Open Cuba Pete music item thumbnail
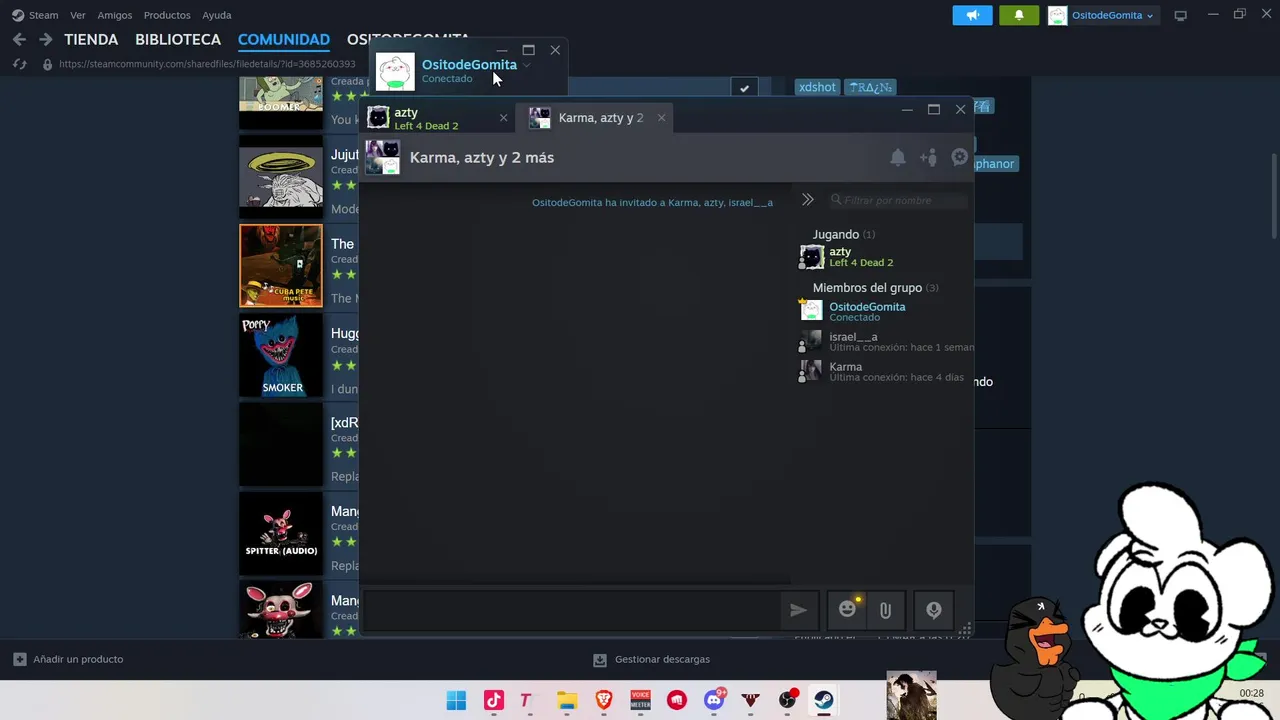 pyautogui.click(x=281, y=266)
